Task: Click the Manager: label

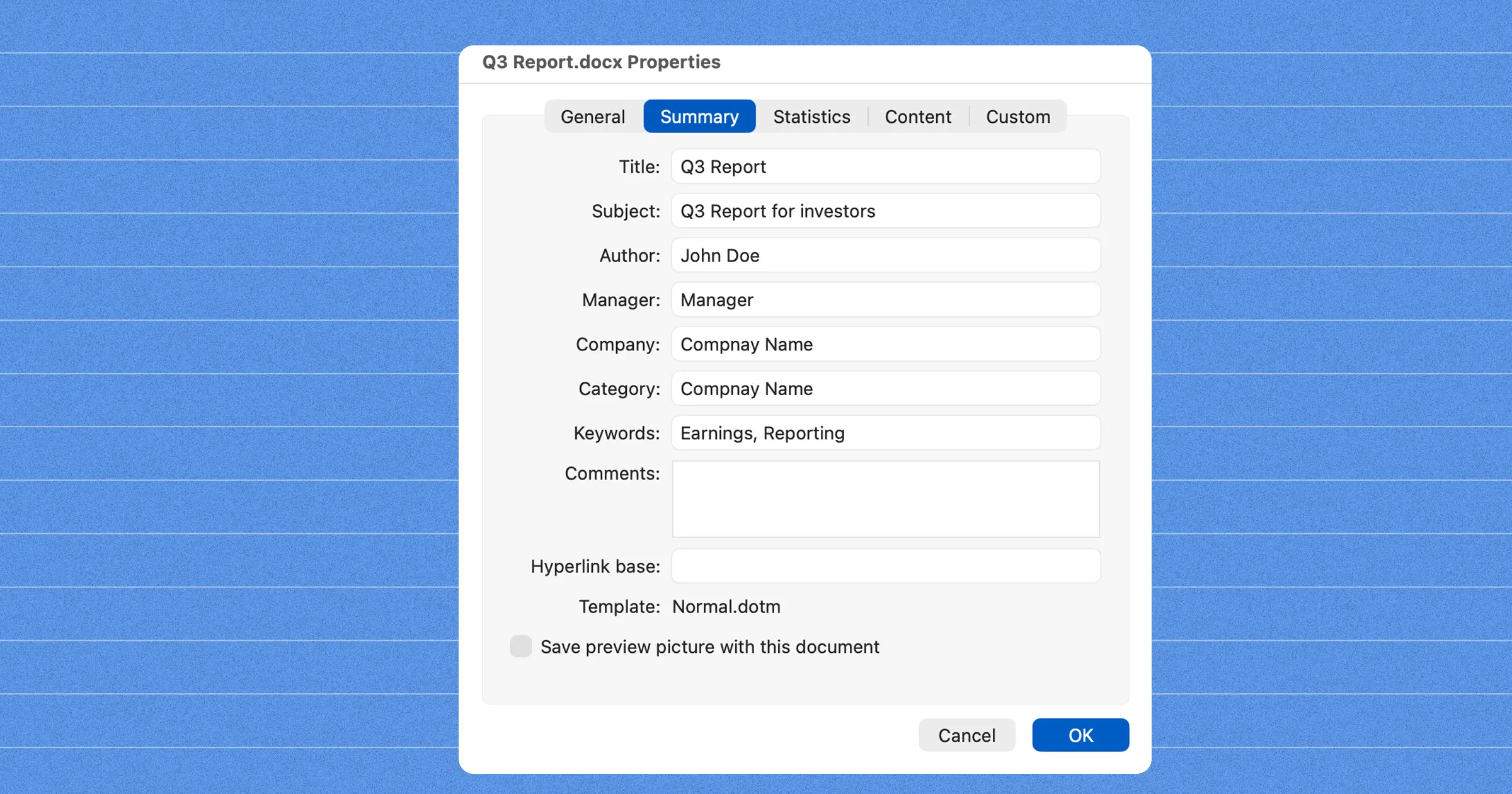Action: coord(621,300)
